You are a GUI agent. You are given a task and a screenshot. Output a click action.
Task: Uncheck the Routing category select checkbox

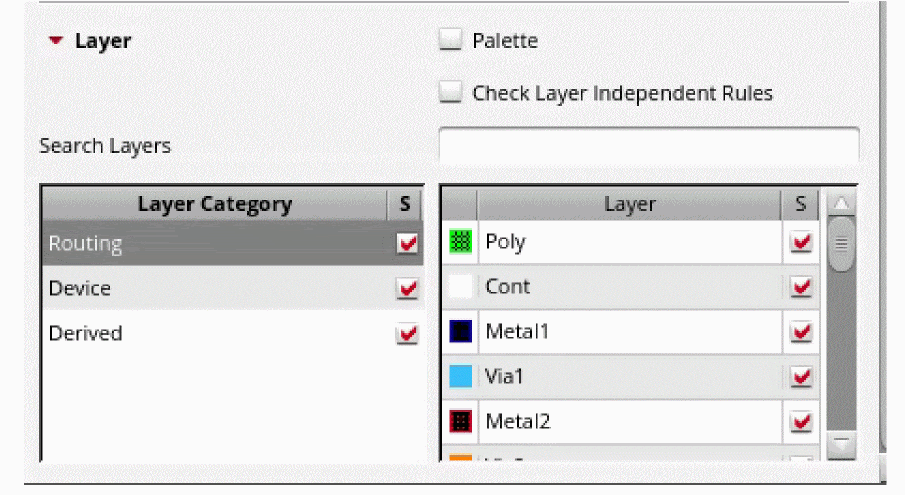point(407,244)
